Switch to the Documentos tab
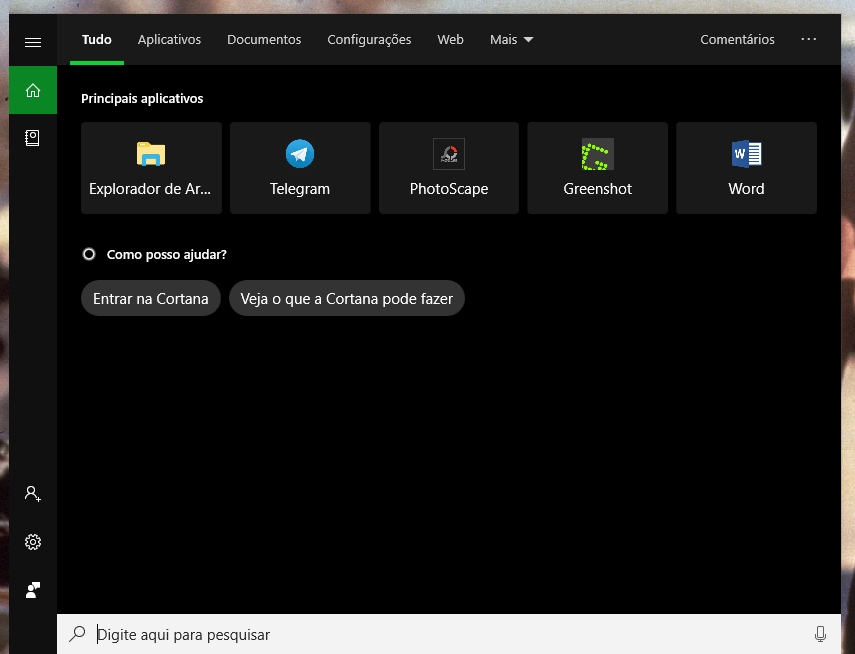 [264, 40]
